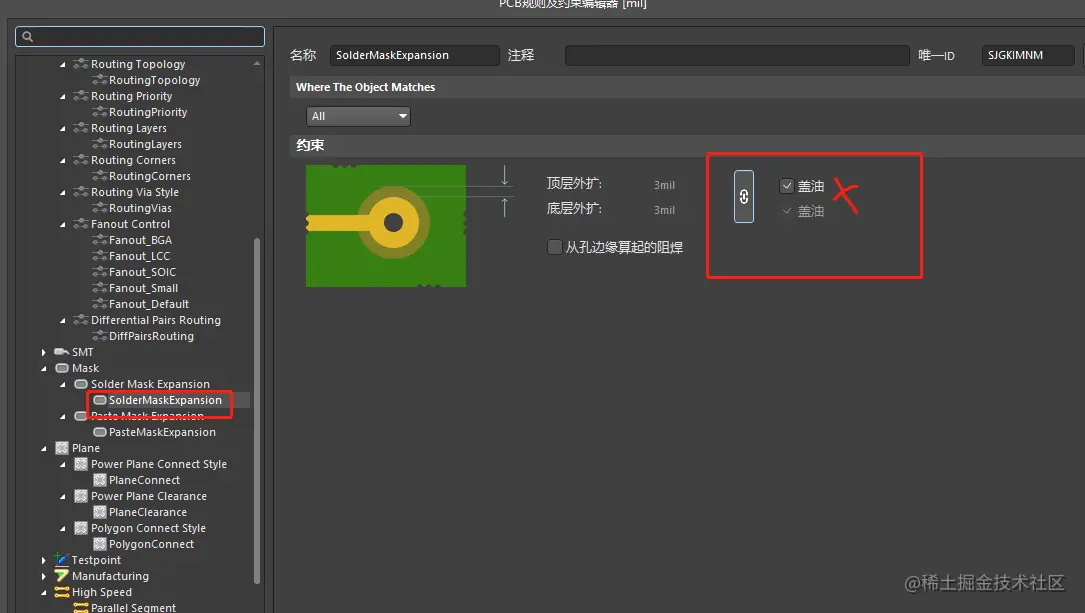Click the Fanout_Small rule icon
1085x613 pixels.
pos(100,288)
